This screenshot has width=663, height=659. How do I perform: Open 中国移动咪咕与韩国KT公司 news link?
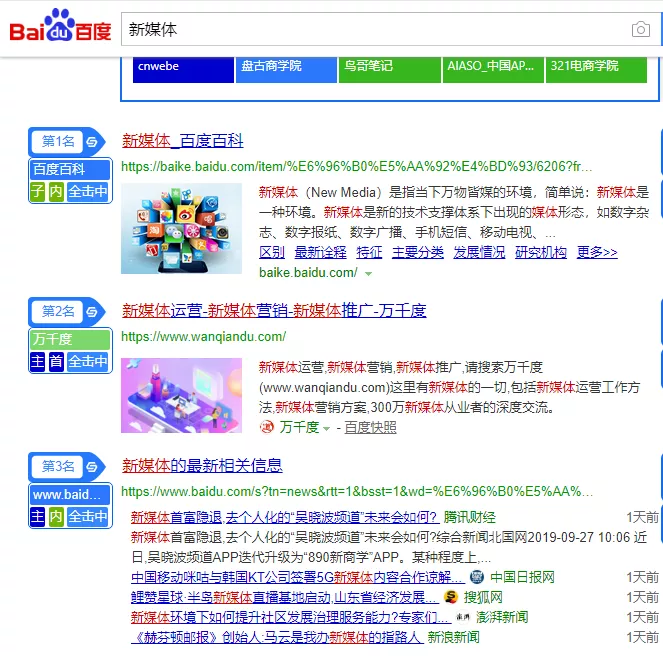tap(298, 577)
